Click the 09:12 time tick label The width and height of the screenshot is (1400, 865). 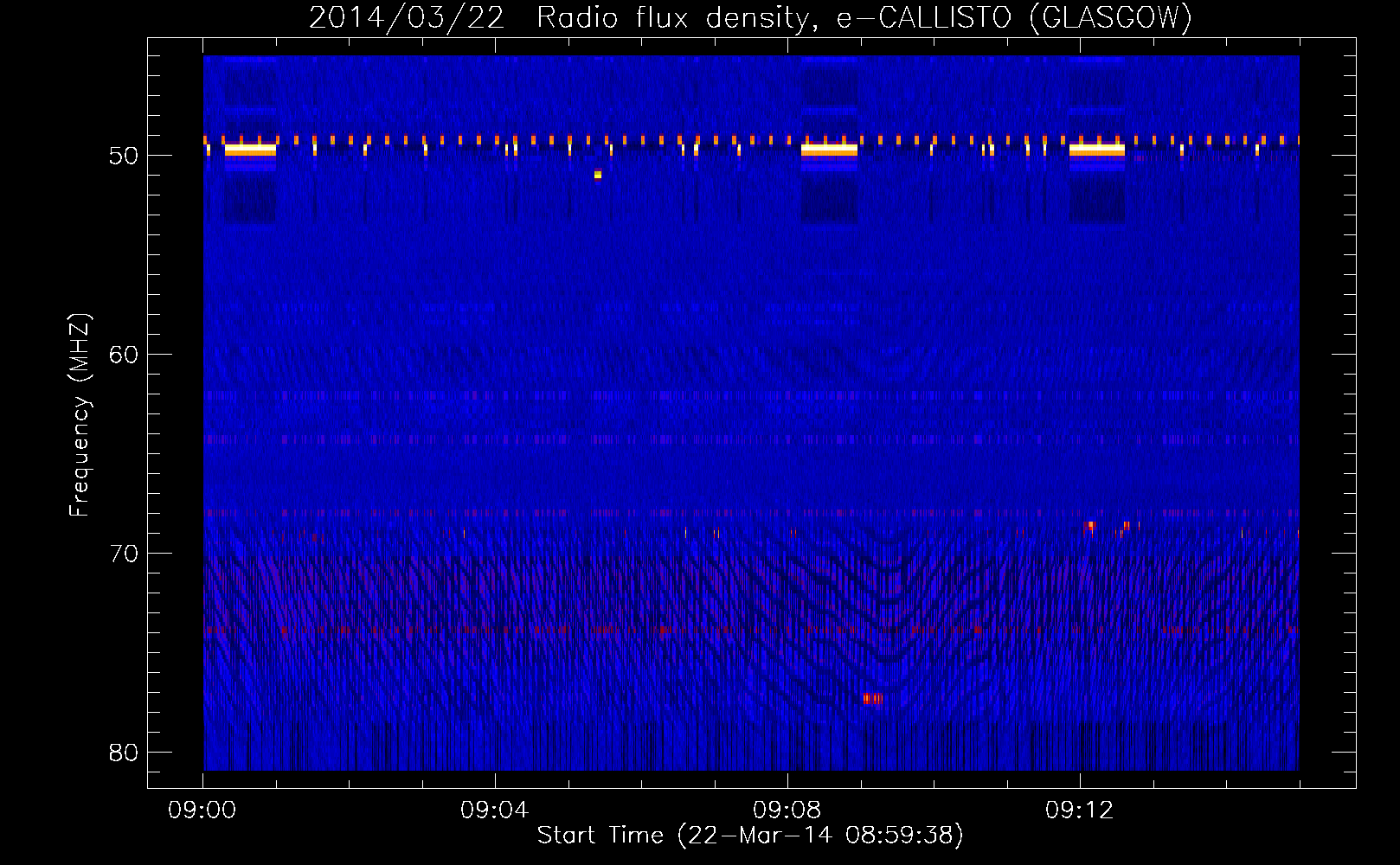pos(1079,811)
